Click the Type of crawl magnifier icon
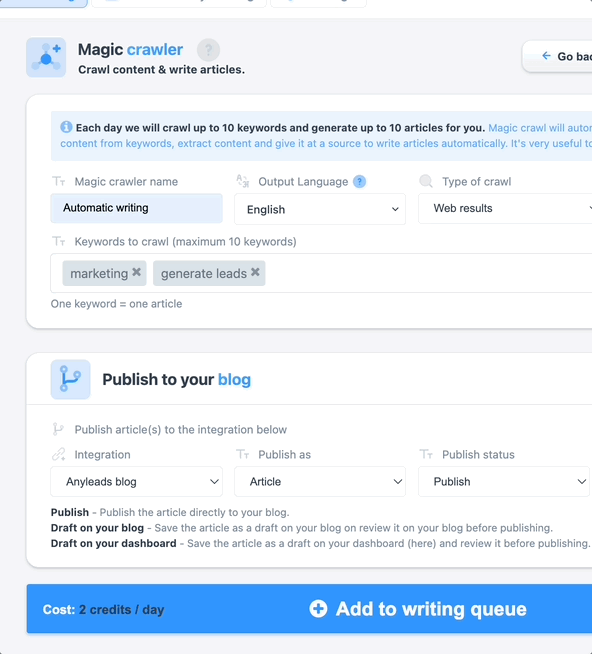The width and height of the screenshot is (592, 654). tap(426, 181)
